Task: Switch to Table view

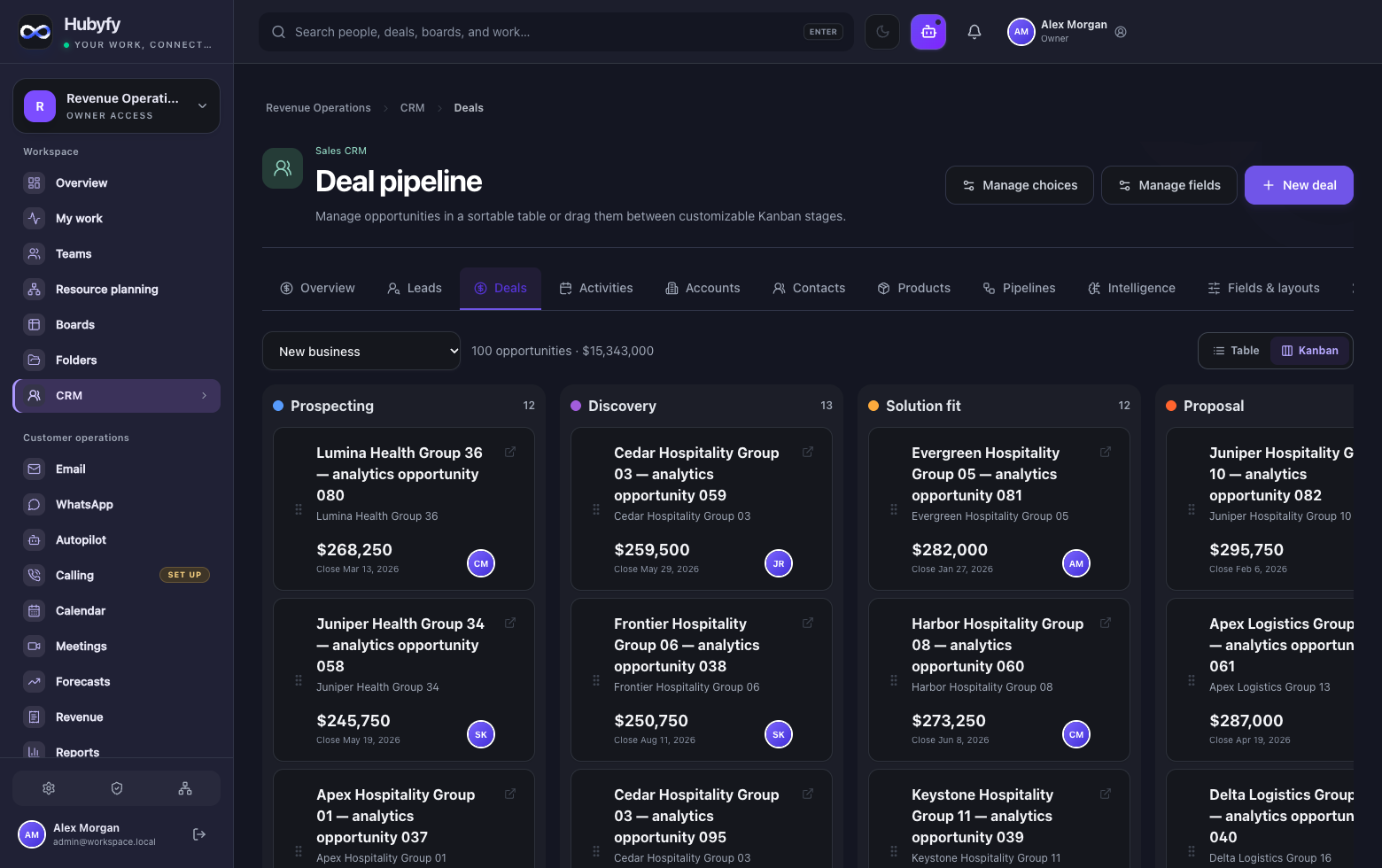Action: pos(1236,351)
